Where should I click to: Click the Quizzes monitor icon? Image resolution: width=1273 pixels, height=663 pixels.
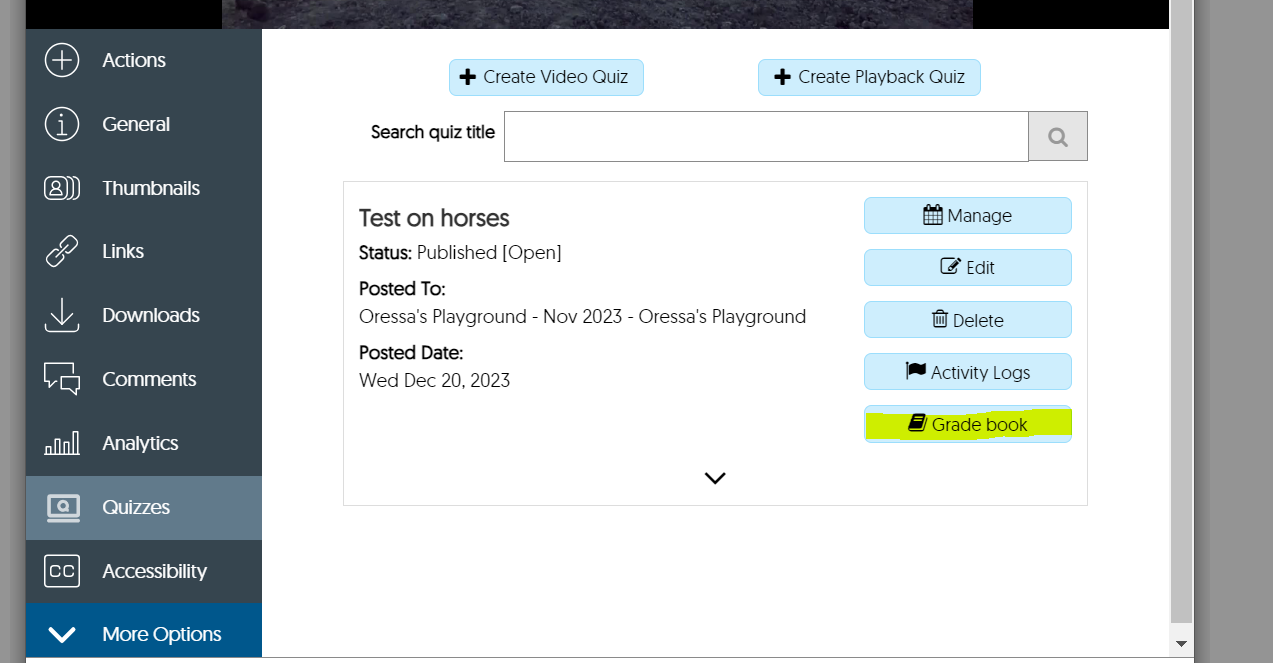(62, 508)
